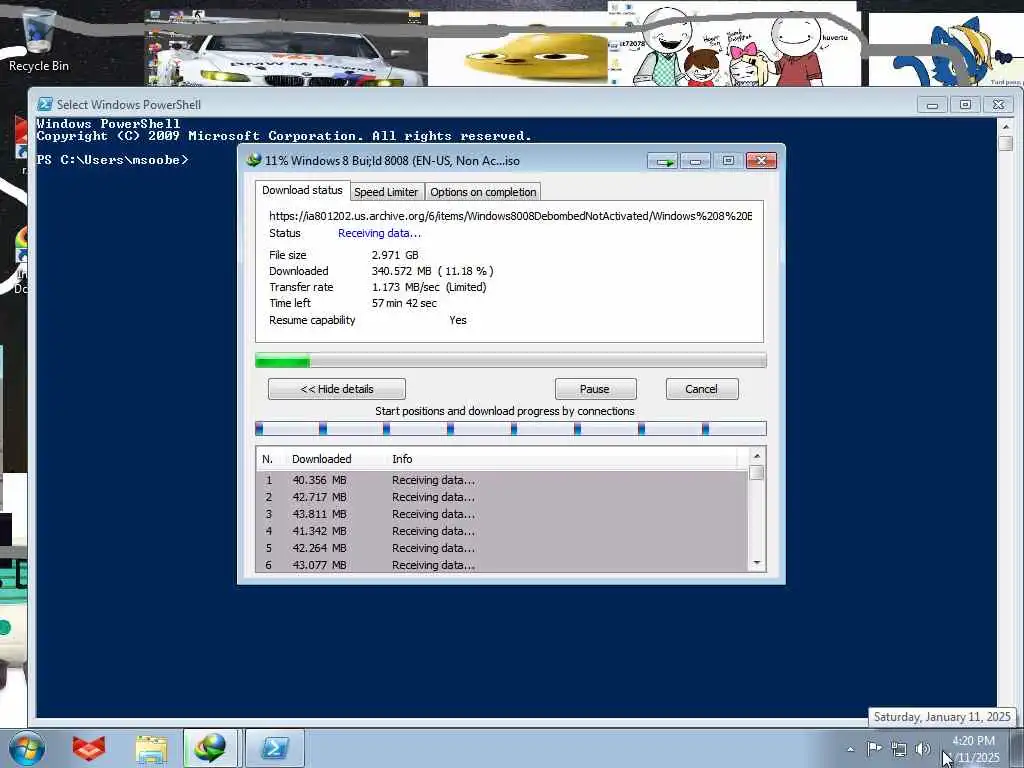Image resolution: width=1024 pixels, height=768 pixels.
Task: Click the connections list scrollbar thumb
Action: click(757, 473)
